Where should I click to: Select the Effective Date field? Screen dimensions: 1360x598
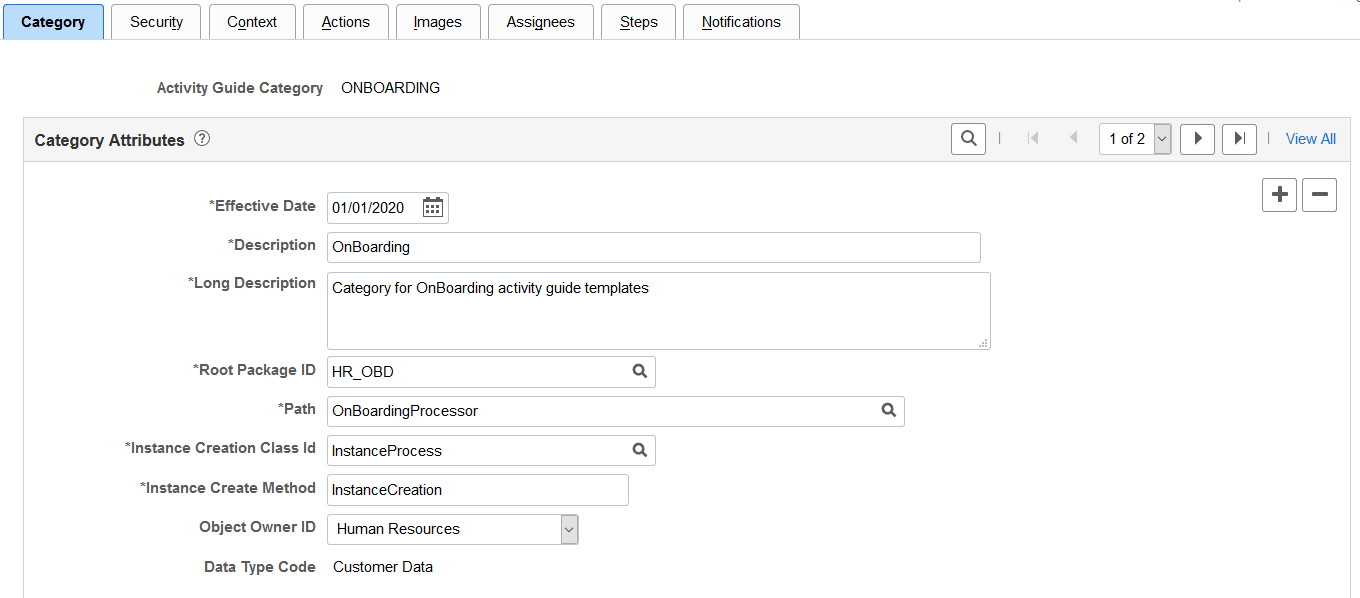[x=375, y=207]
